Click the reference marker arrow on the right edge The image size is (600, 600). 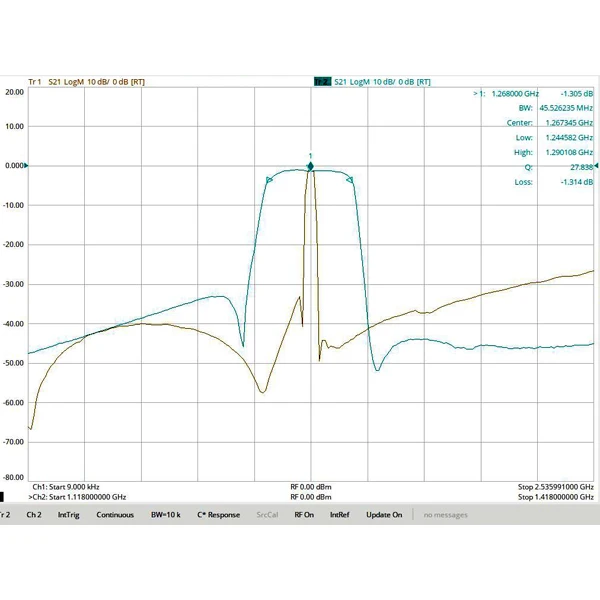point(596,166)
